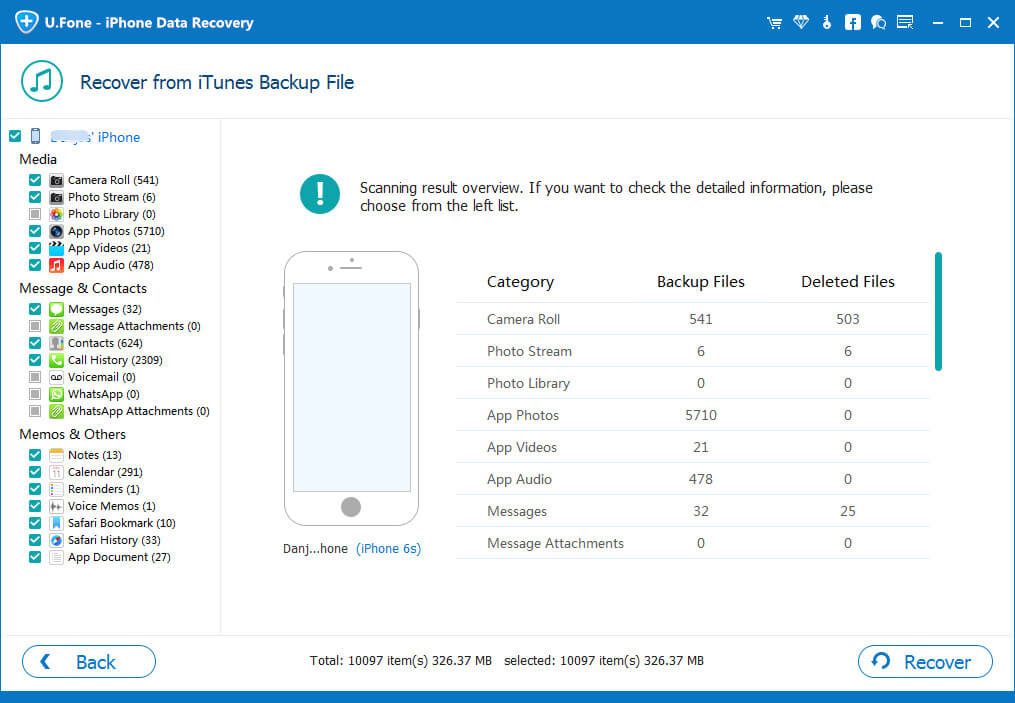Uncheck the Call History checkbox
Screen dimensions: 1015x703
(35, 360)
